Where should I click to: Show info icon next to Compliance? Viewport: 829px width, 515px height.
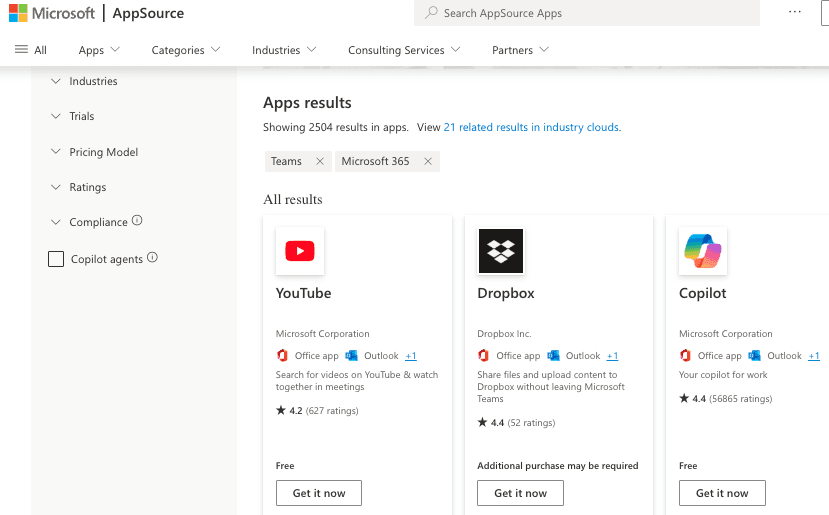click(x=137, y=220)
